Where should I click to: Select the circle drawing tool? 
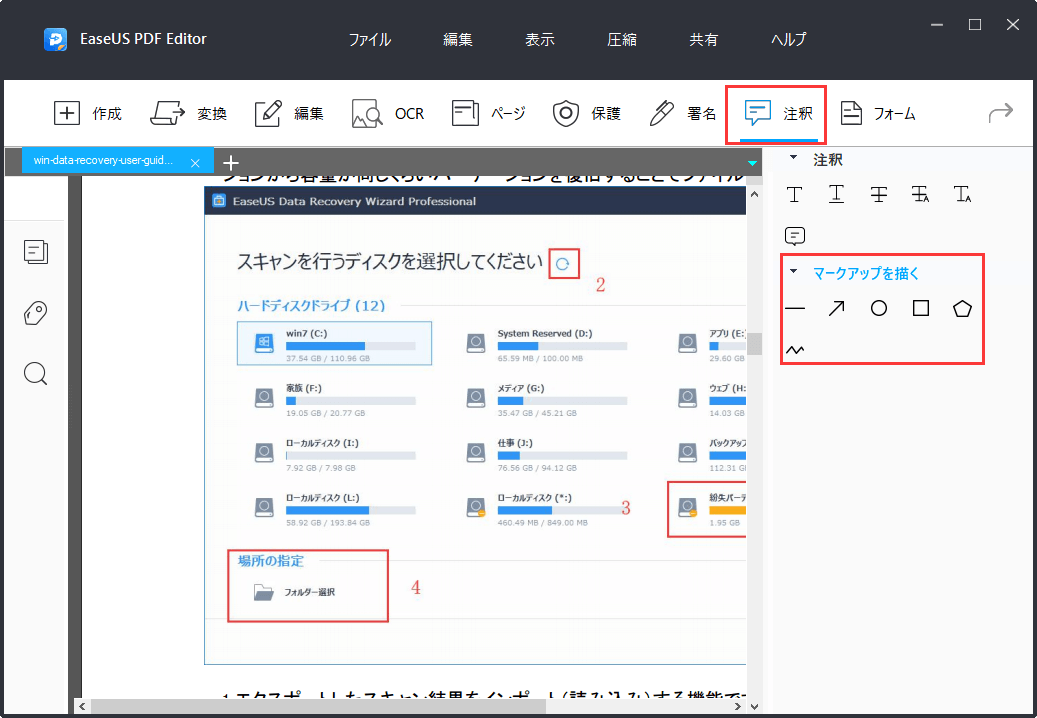tap(878, 308)
